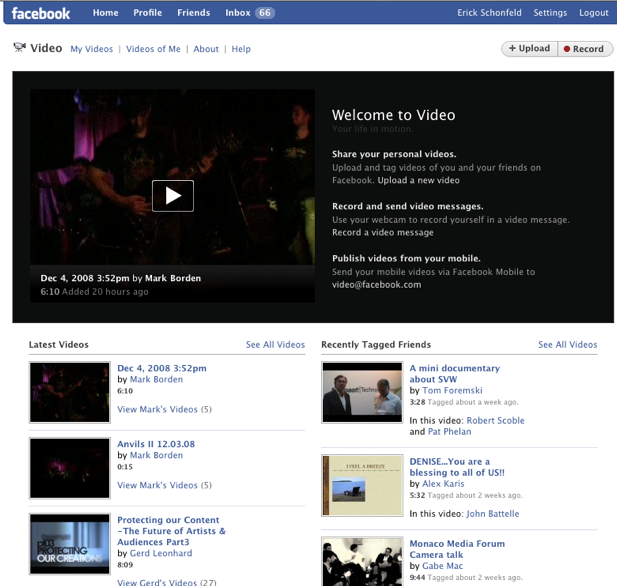The image size is (617, 586).
Task: Open the Inbox menu item
Action: click(249, 13)
